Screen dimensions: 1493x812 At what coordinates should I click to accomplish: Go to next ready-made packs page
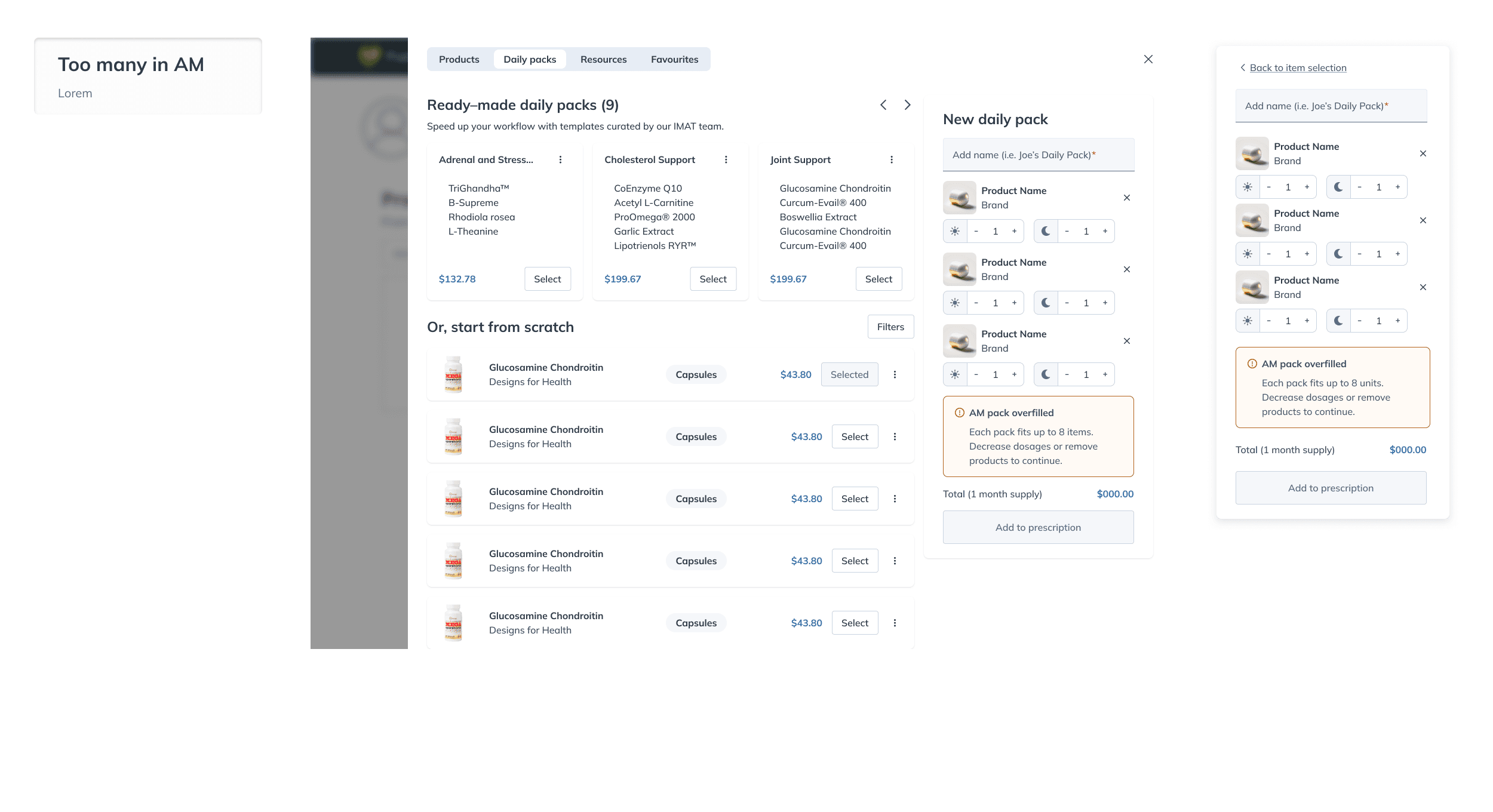[x=907, y=105]
